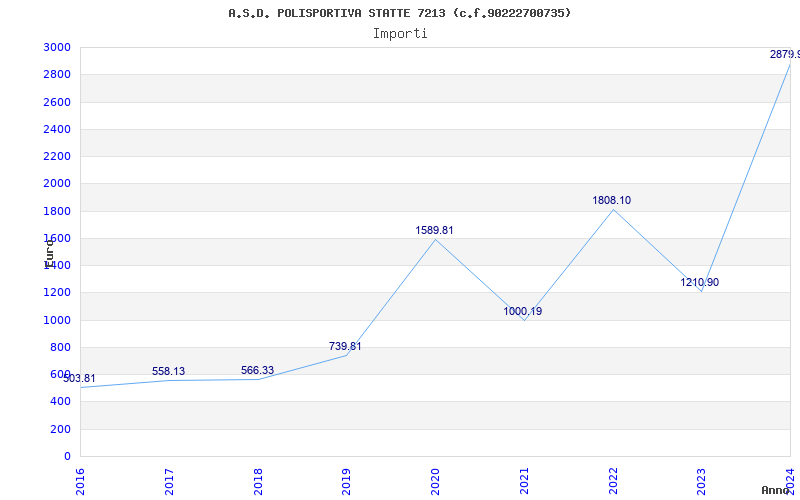Select the 503.81 data label
The image size is (800, 500).
click(x=79, y=379)
